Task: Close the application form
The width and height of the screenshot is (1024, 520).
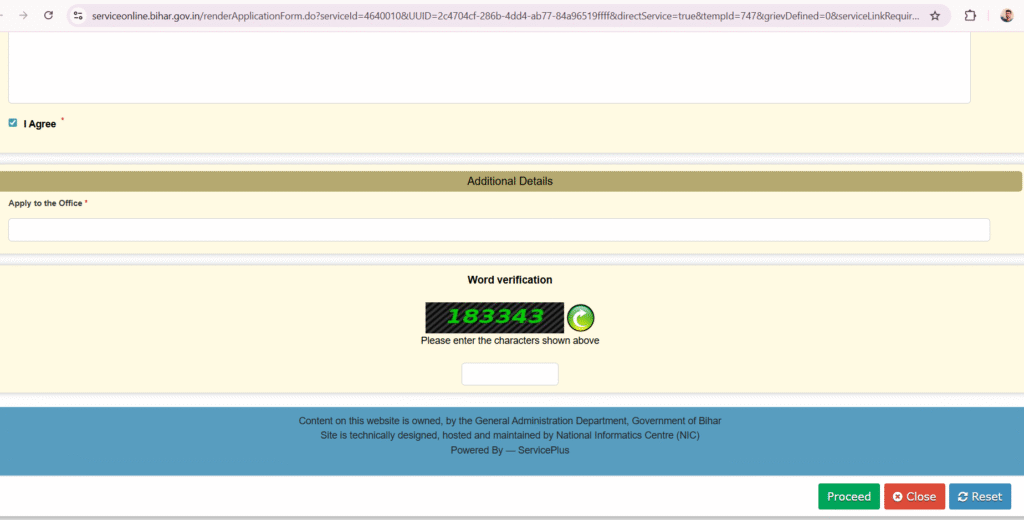Action: (x=914, y=496)
